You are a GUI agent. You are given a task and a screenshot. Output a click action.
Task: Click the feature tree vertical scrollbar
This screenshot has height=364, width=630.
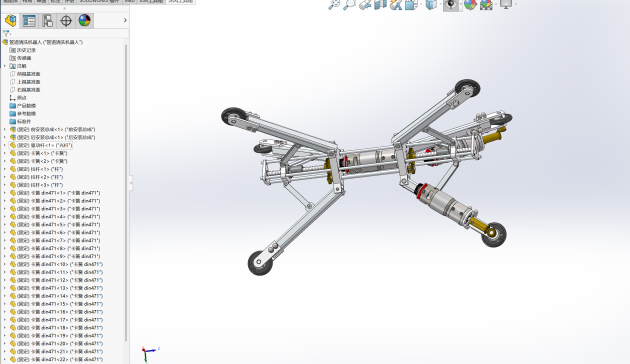pyautogui.click(x=126, y=193)
